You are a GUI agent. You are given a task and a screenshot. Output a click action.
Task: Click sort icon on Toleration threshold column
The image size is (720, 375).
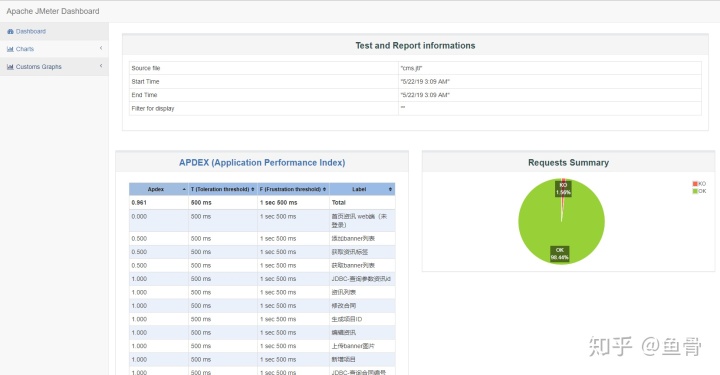click(x=253, y=190)
